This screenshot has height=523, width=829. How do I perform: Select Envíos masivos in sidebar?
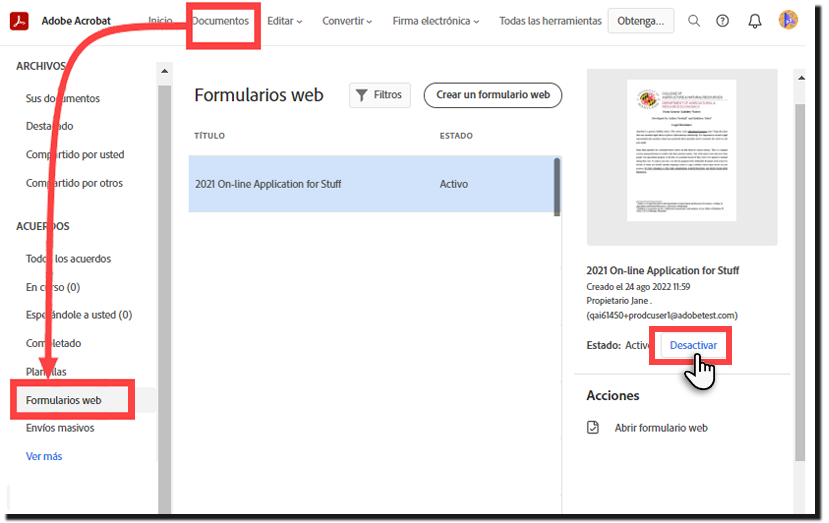60,428
